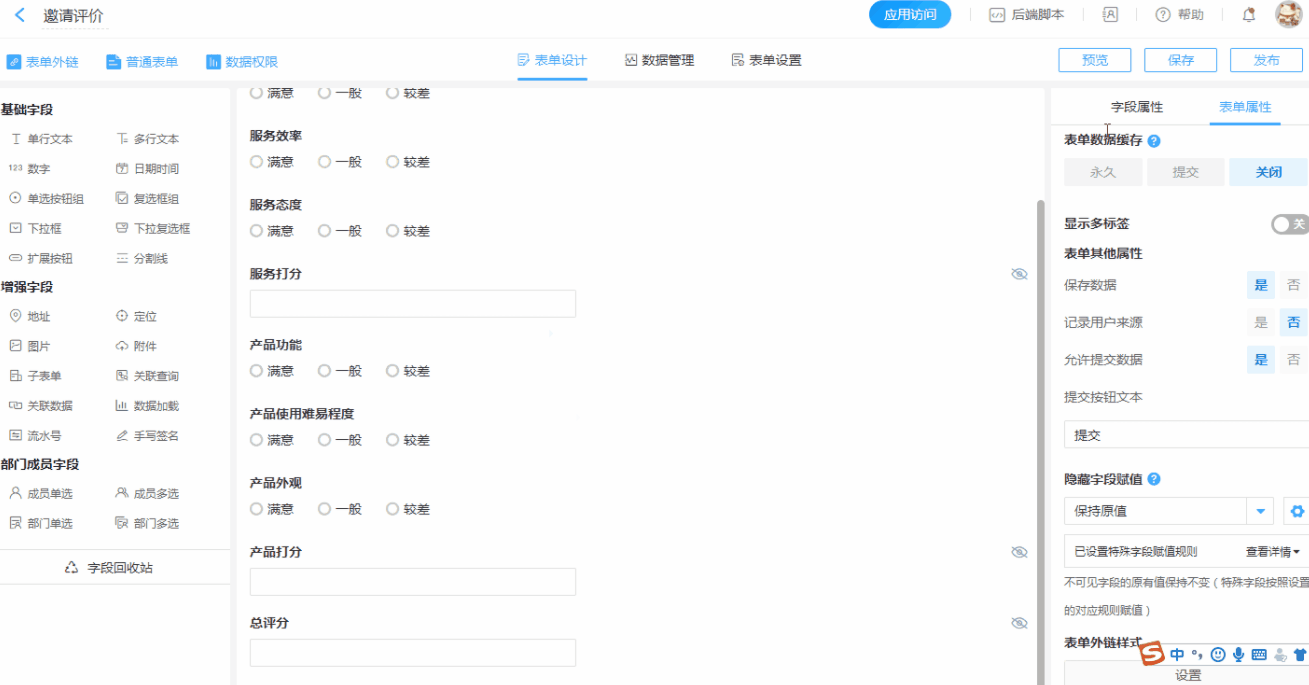The height and width of the screenshot is (685, 1309).
Task: Select 较差 radio under 产品外观
Action: pyautogui.click(x=393, y=509)
